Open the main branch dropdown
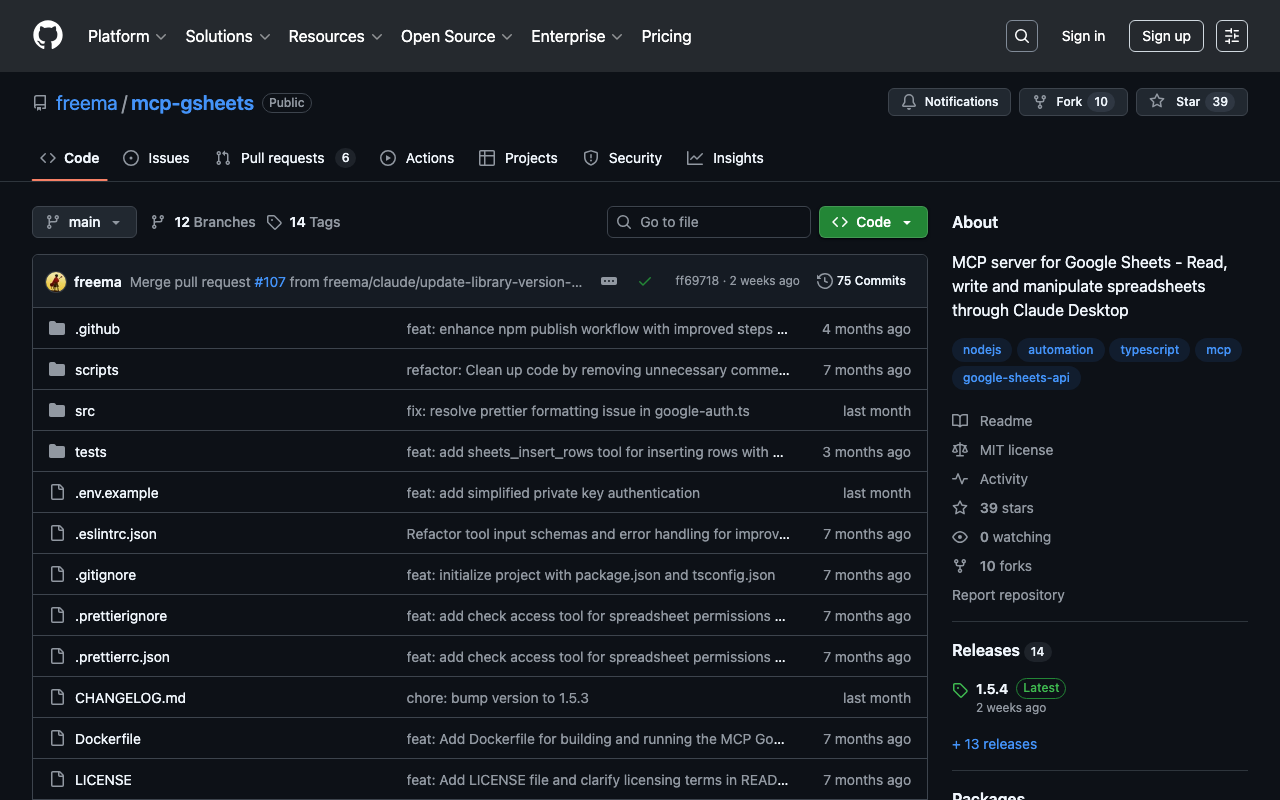 [x=84, y=222]
